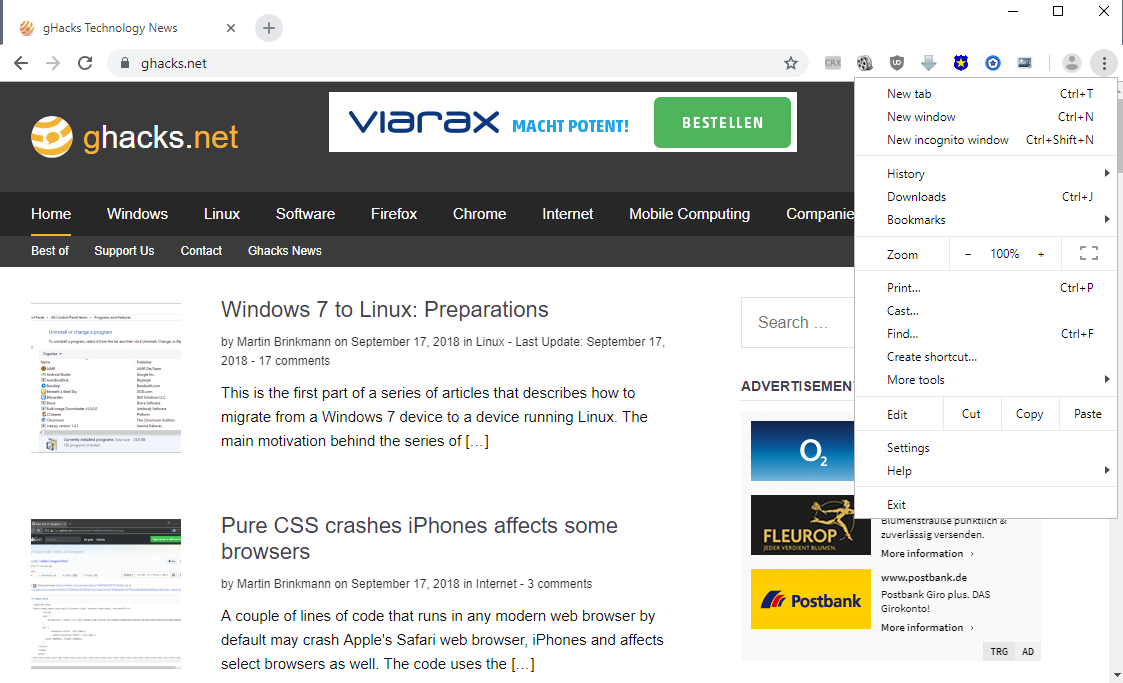This screenshot has height=683, width=1123.
Task: Open Settings from the Chrome menu
Action: click(986, 448)
